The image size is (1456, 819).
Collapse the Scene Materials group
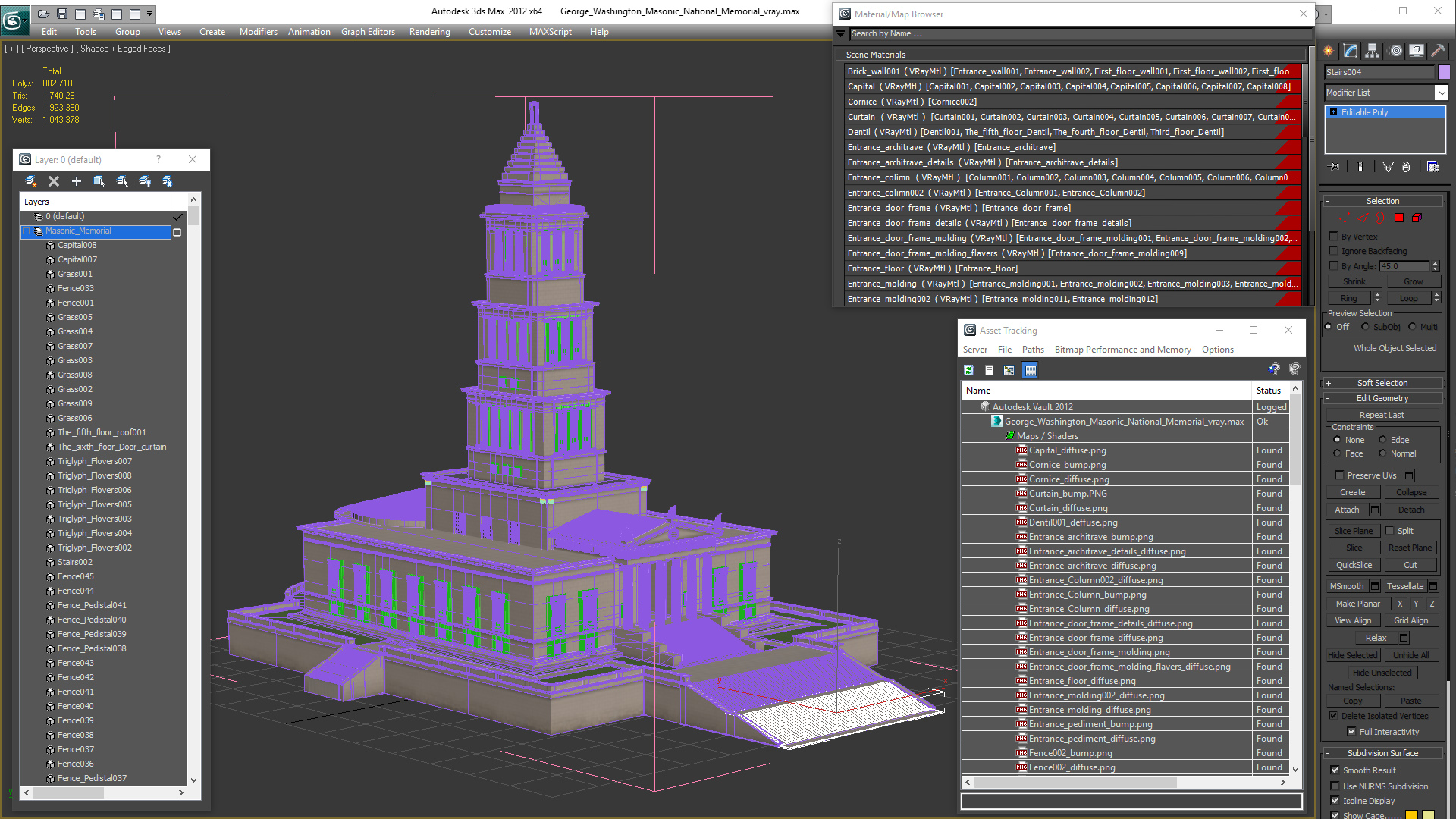click(x=841, y=55)
